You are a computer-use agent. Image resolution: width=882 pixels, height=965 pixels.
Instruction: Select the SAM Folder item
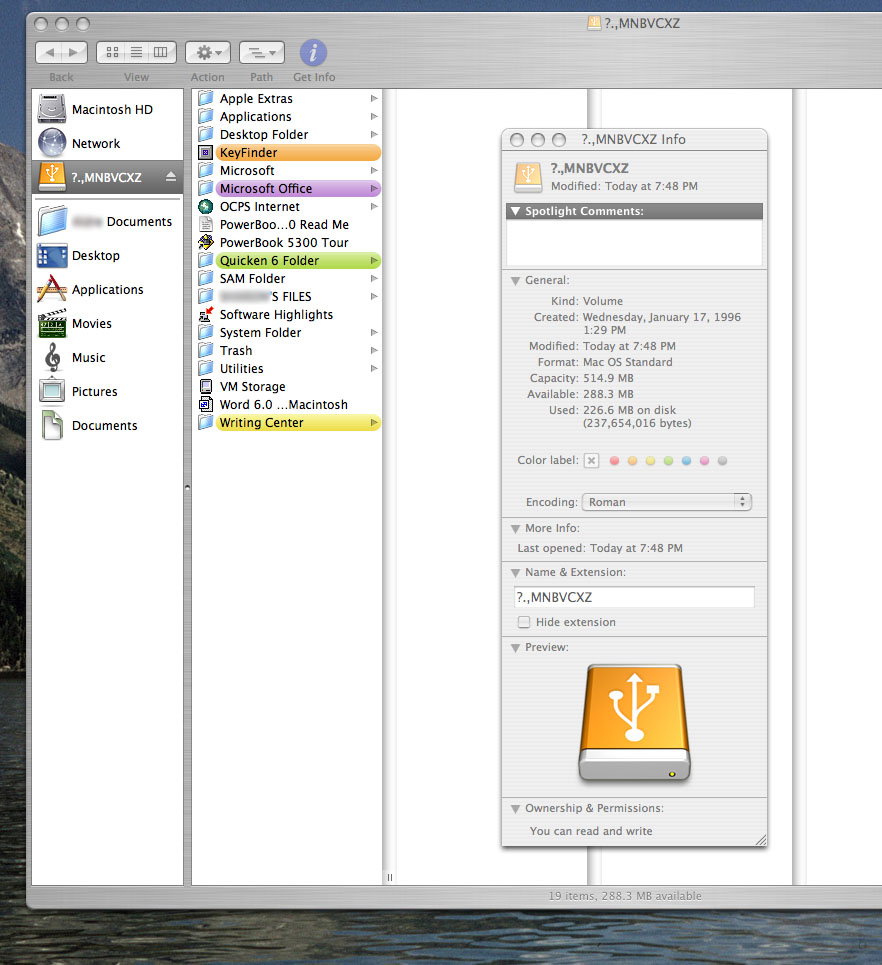[x=289, y=278]
